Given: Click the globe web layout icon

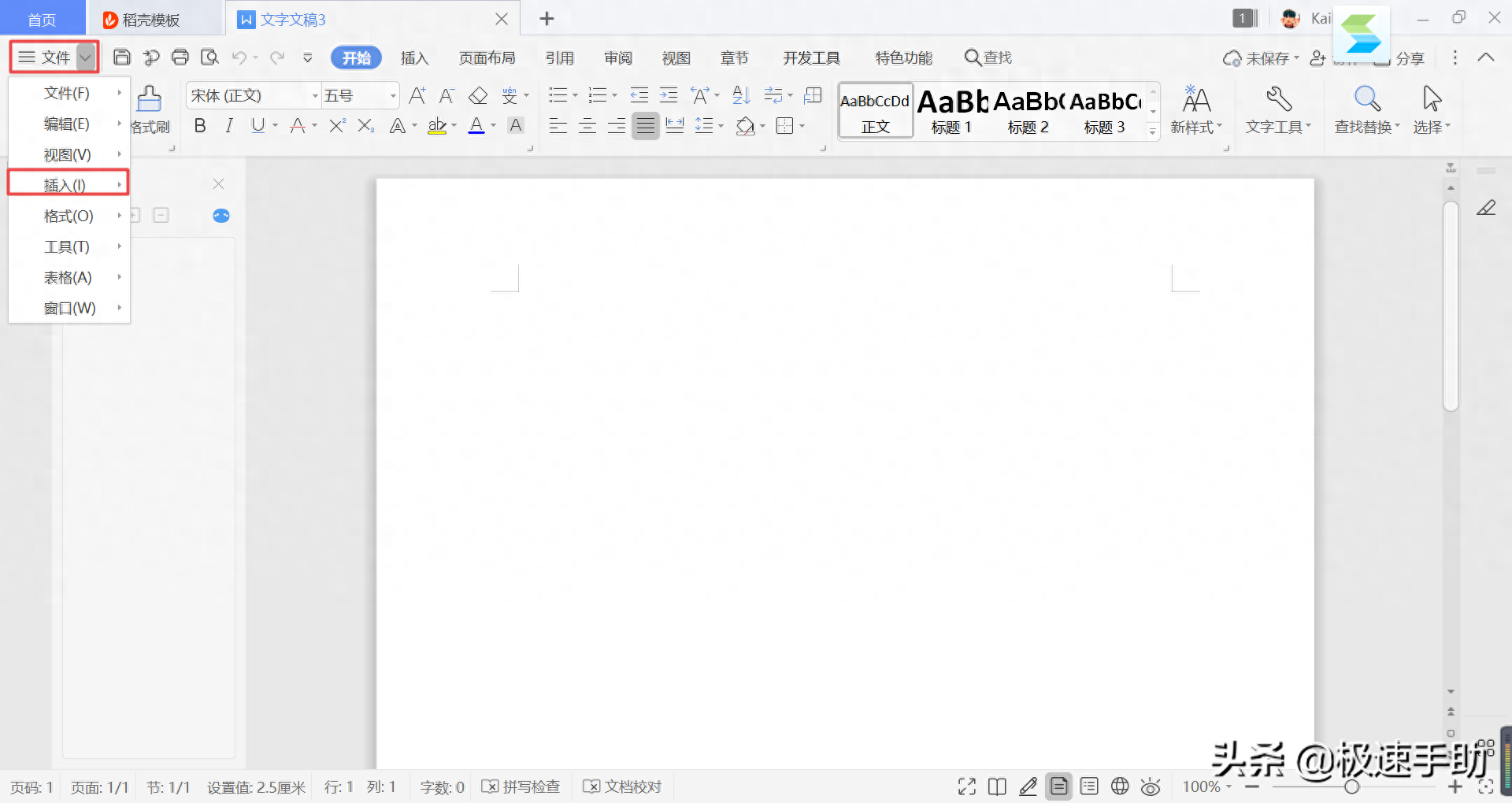Looking at the screenshot, I should tap(1120, 786).
